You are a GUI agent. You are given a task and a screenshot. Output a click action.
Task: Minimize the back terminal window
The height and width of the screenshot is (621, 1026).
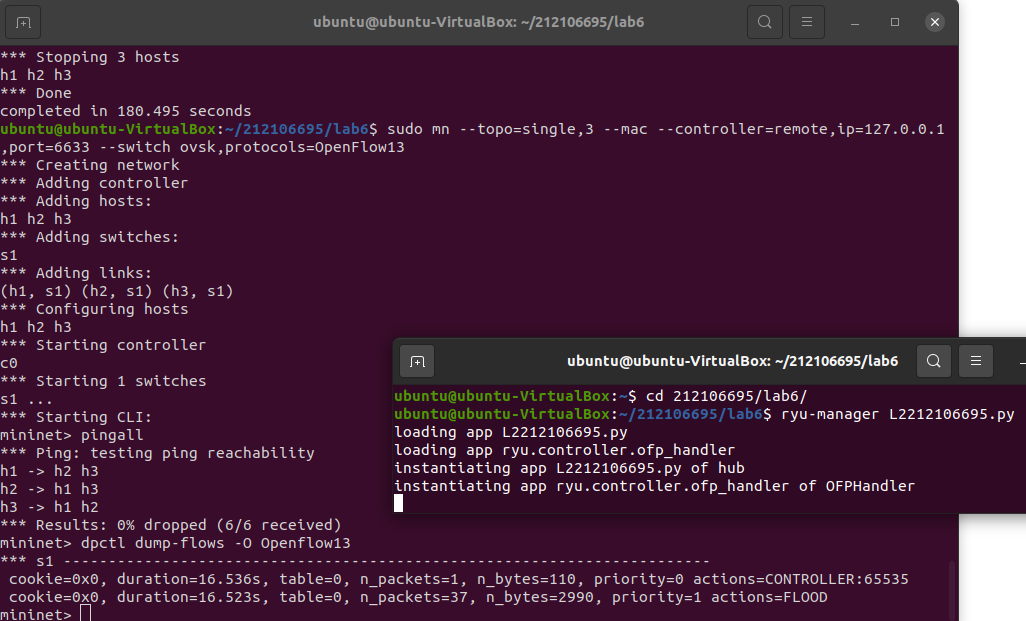[x=855, y=22]
